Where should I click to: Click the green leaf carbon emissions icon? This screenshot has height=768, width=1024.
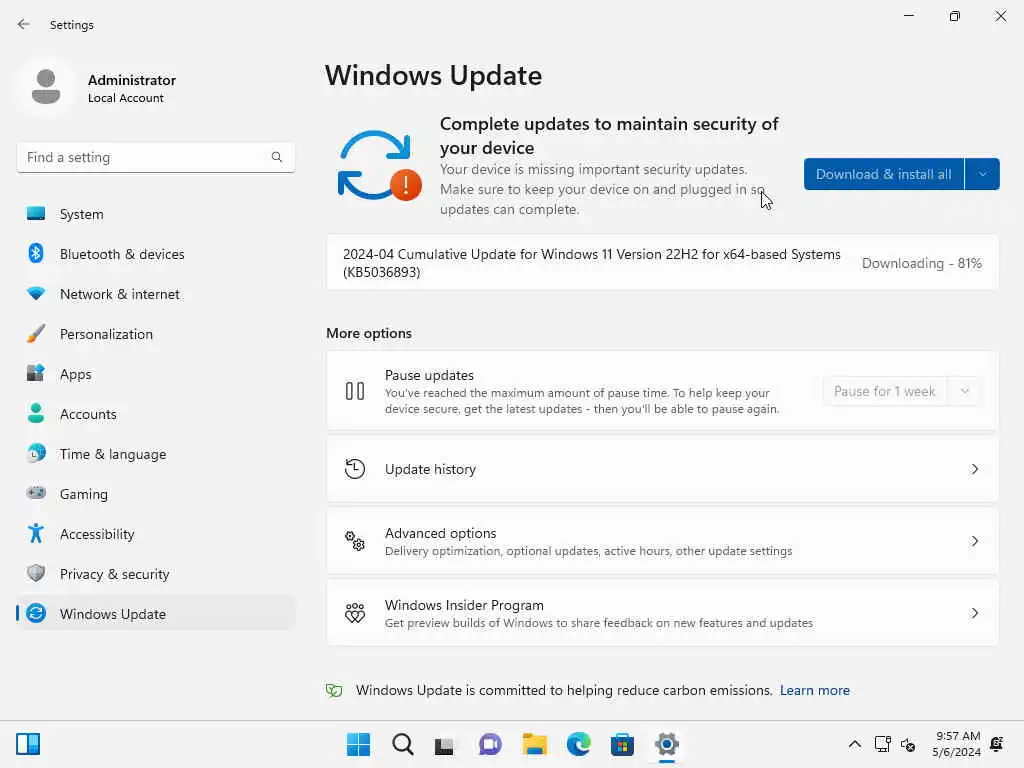click(x=334, y=690)
